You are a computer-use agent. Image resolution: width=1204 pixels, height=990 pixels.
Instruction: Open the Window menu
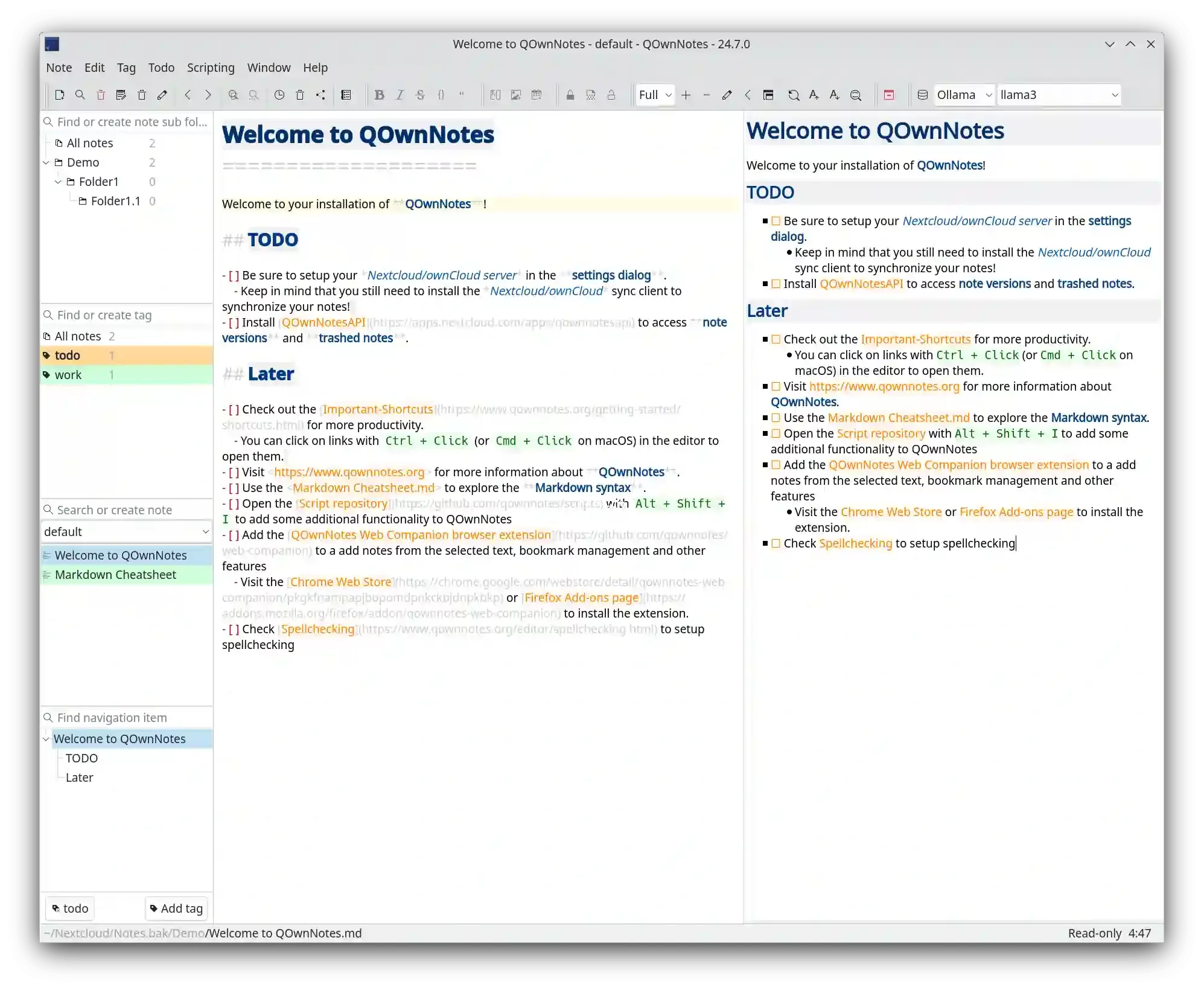point(269,68)
